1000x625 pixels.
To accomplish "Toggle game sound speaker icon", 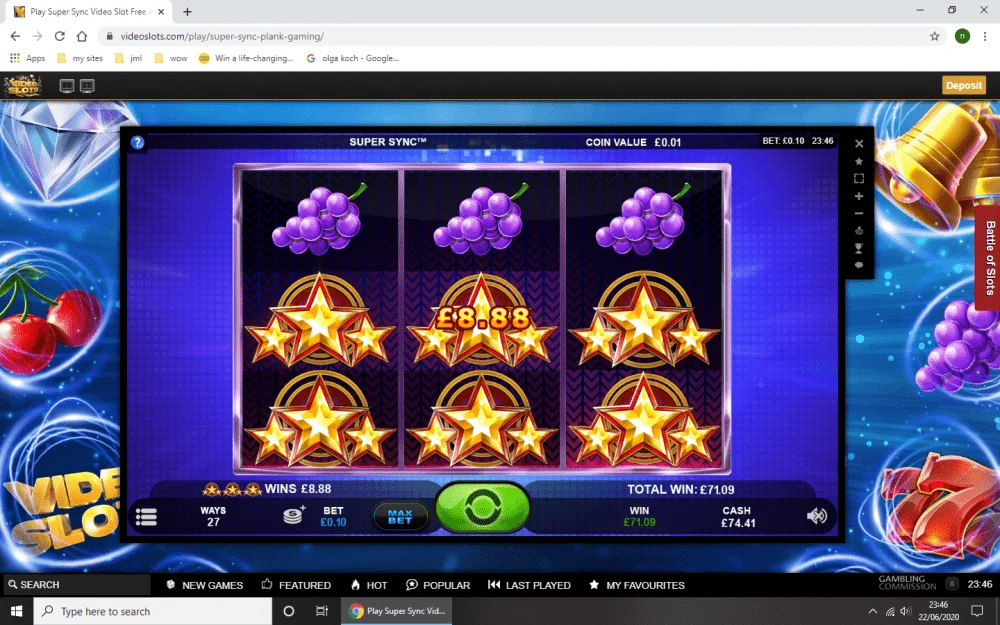I will 817,516.
